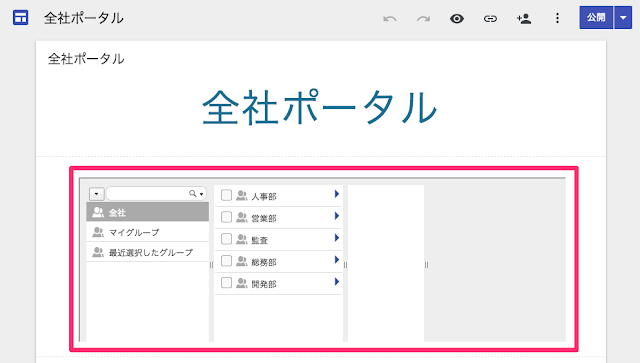Open share with others icon
This screenshot has width=640, height=363.
(524, 18)
